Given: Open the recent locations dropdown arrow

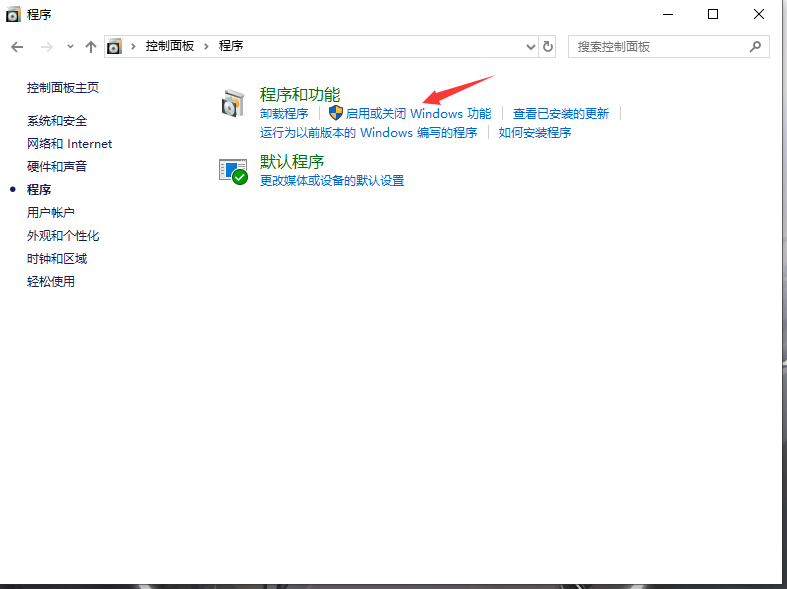Looking at the screenshot, I should coord(70,47).
